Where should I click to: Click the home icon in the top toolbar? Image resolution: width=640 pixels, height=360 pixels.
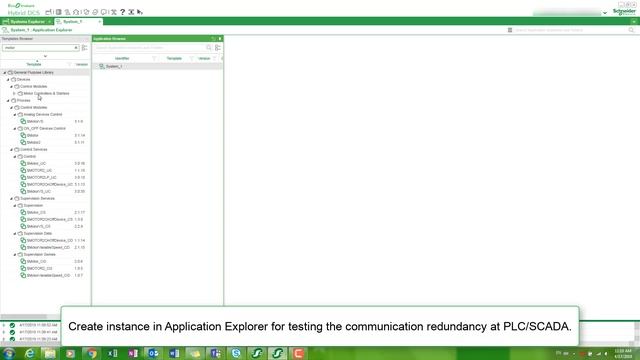tap(76, 12)
